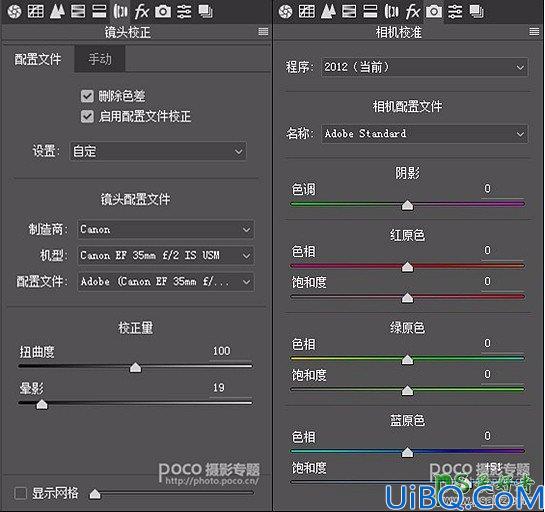545x512 pixels.
Task: Select the active camera icon in 相机校准 panel
Action: coord(434,11)
